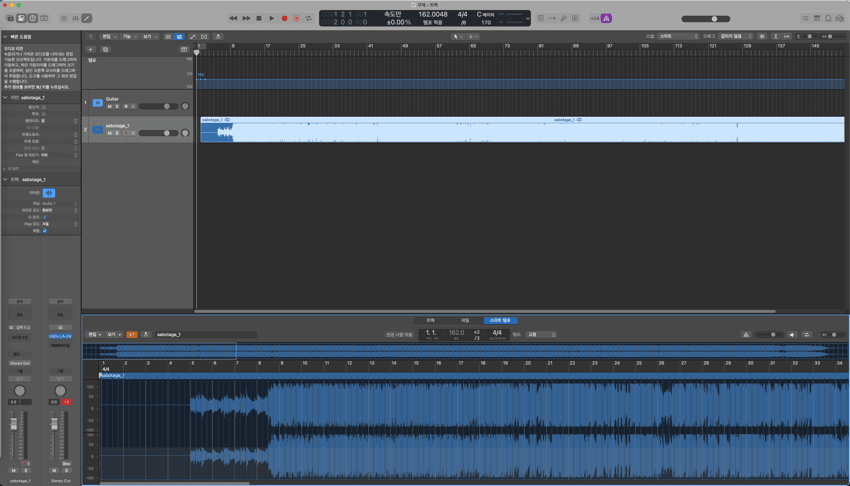
Task: Enable recording on the sabotage_1 track
Action: coord(126,133)
